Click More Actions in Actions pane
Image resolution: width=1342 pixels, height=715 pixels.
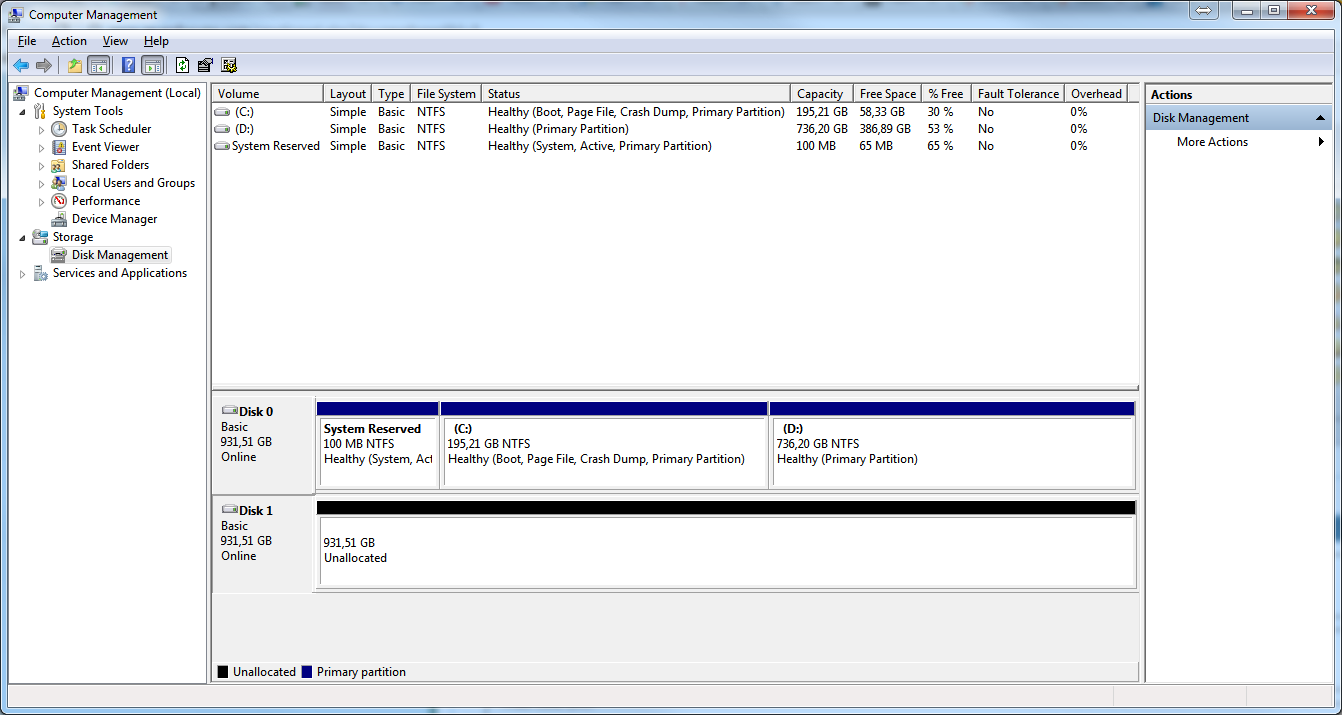point(1212,142)
